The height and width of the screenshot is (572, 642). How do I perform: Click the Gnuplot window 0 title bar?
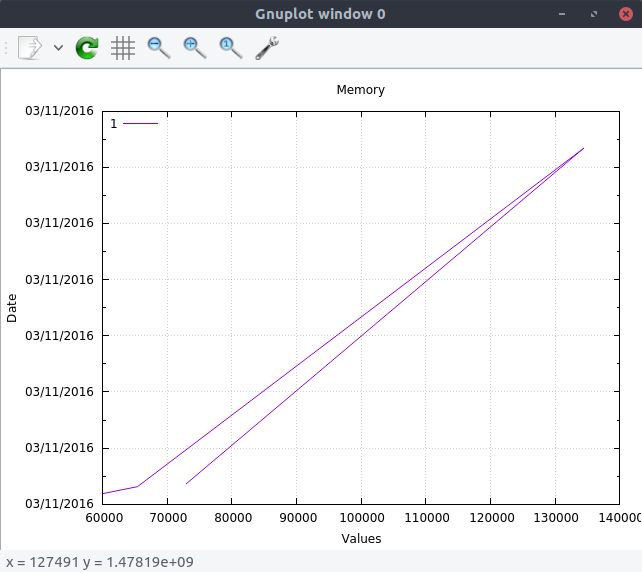click(x=320, y=14)
